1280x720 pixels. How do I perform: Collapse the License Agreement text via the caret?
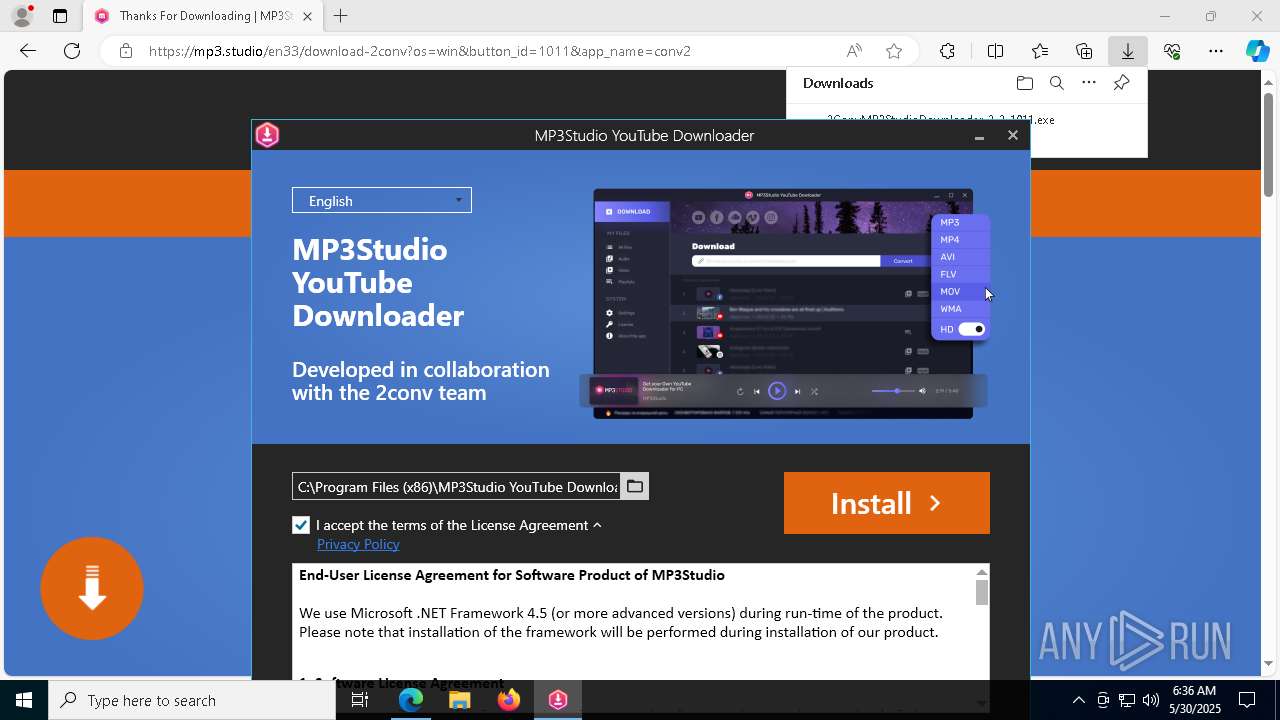597,525
